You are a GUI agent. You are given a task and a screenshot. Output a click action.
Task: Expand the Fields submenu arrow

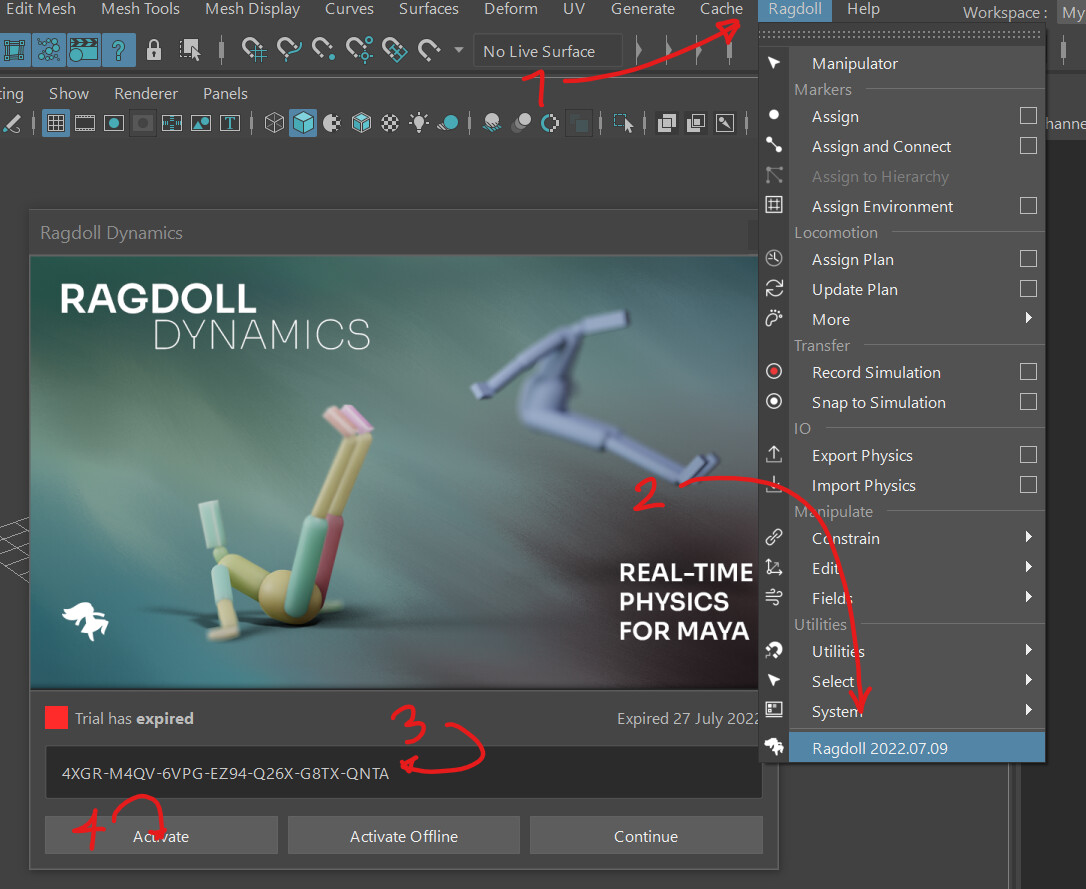tap(1029, 596)
